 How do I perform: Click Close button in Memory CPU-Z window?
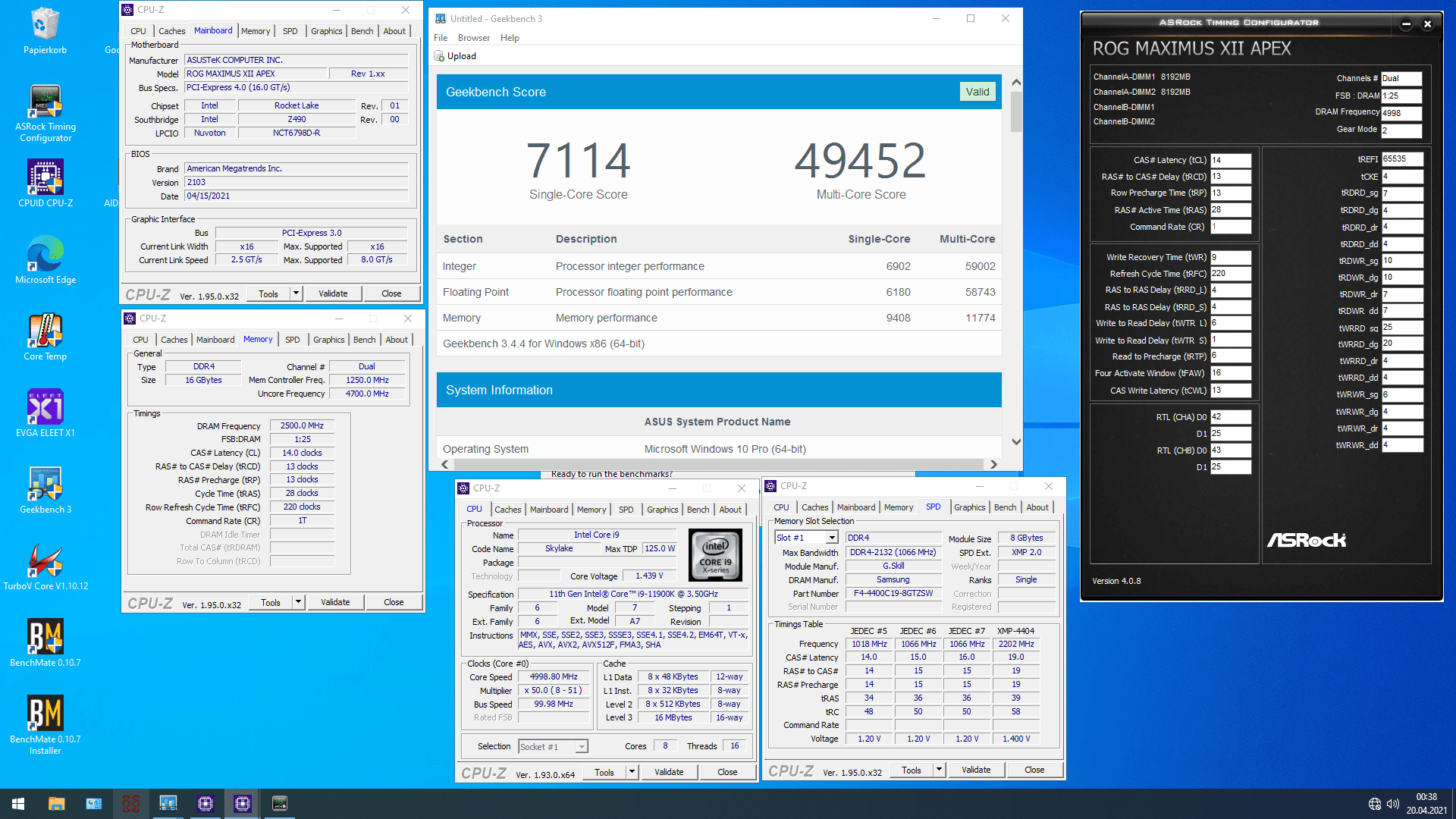click(x=394, y=602)
